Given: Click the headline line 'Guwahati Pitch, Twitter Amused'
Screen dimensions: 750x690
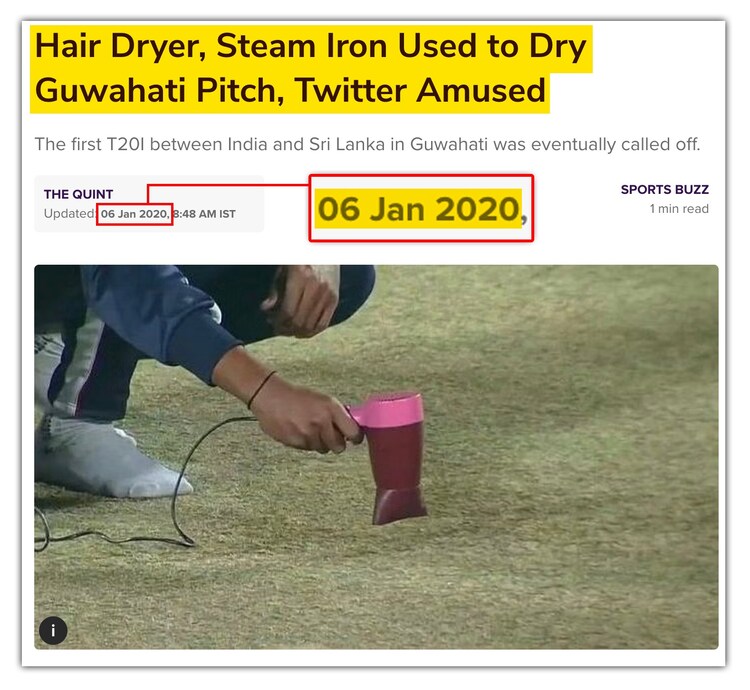Looking at the screenshot, I should click(290, 90).
